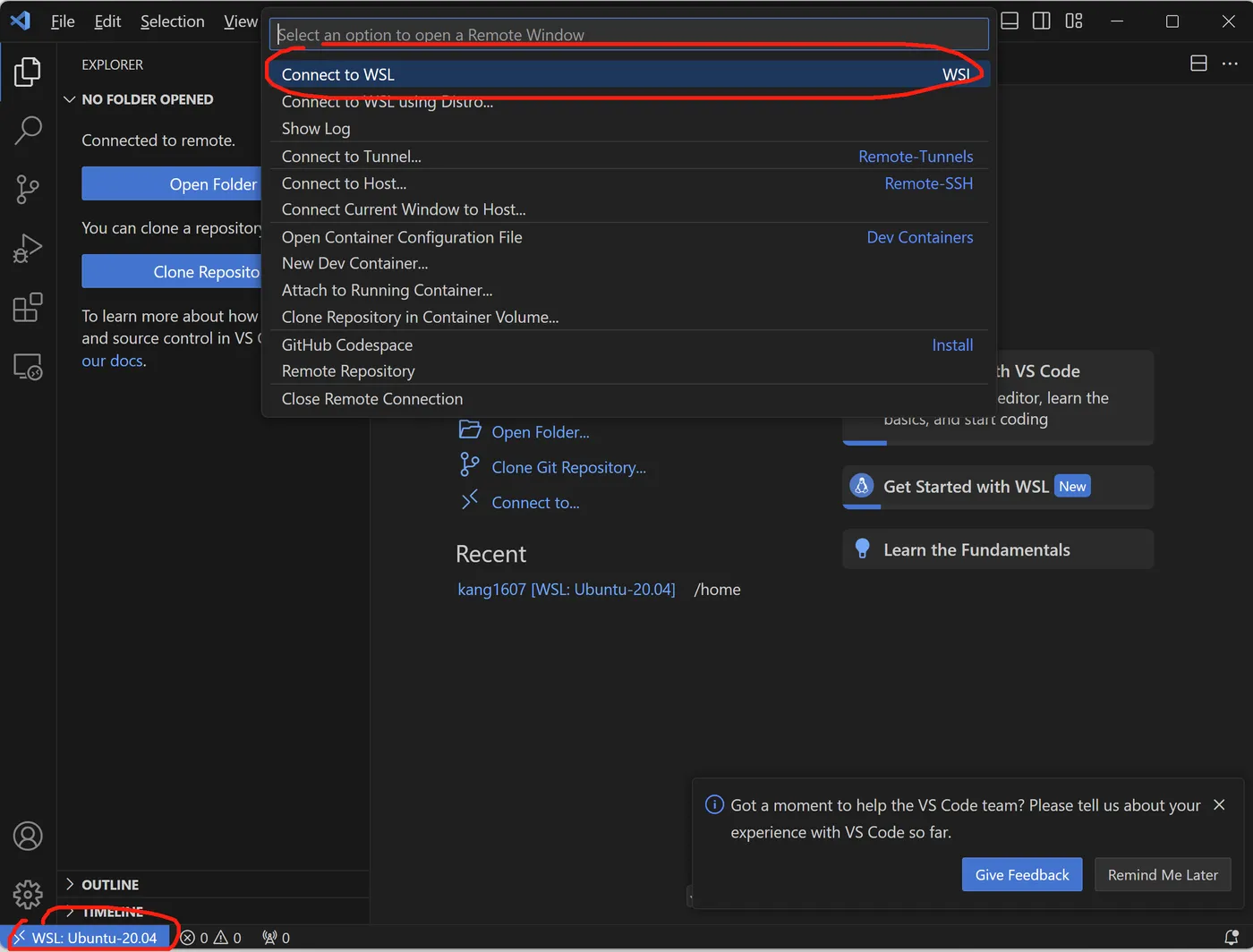Toggle the secondary side bar layout icon
The height and width of the screenshot is (952, 1253).
tap(1042, 21)
